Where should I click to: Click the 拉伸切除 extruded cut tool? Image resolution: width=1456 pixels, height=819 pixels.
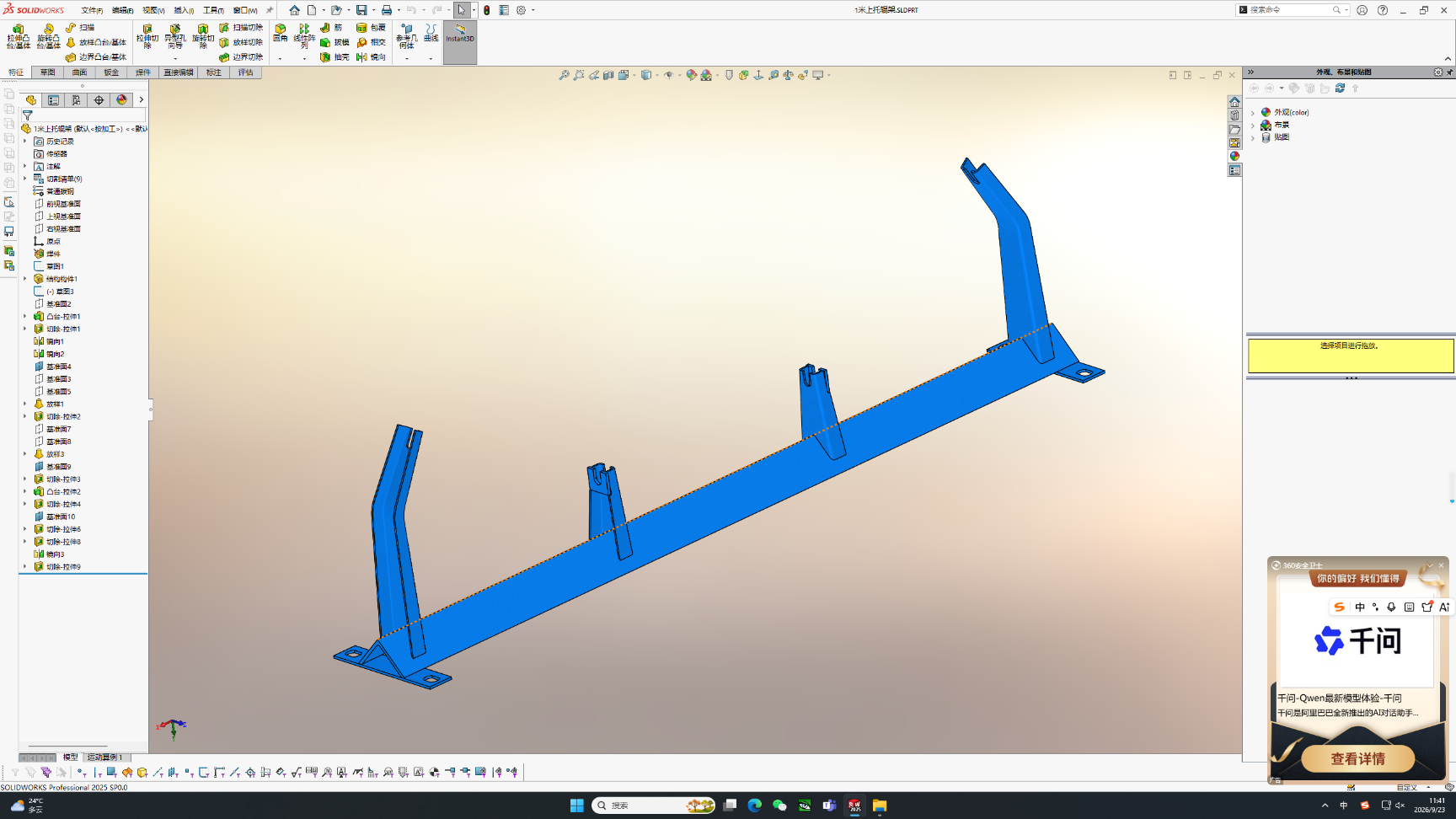coord(147,36)
